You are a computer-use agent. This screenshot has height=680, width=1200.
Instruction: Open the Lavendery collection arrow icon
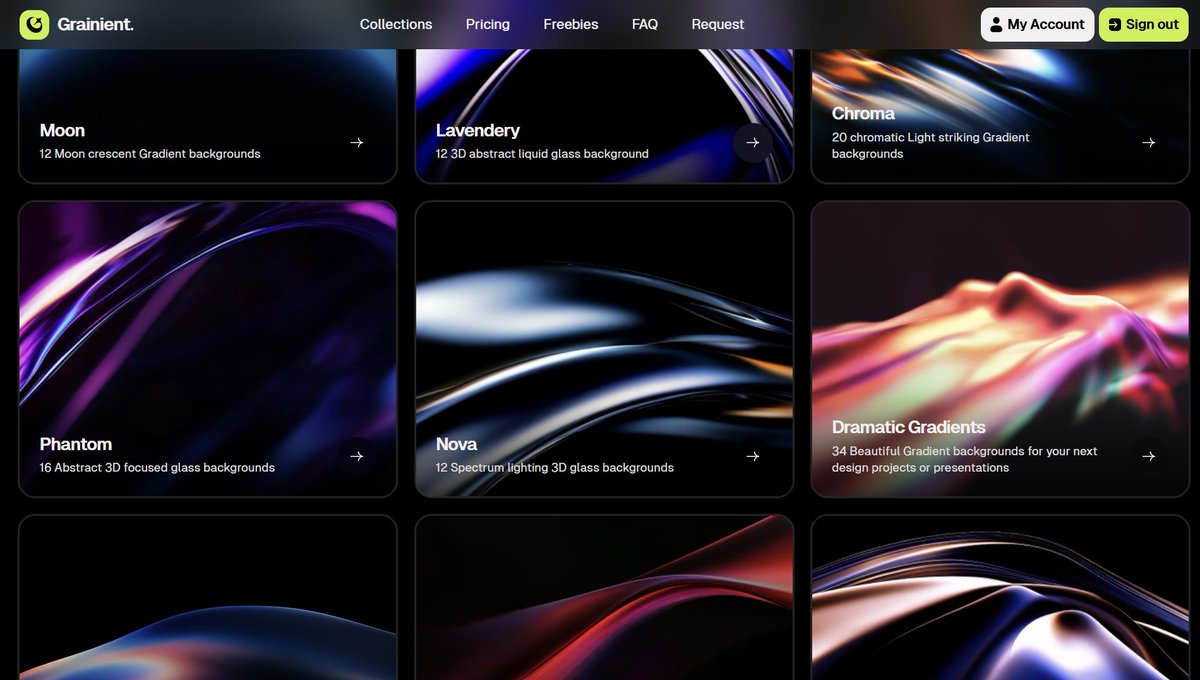pos(753,143)
